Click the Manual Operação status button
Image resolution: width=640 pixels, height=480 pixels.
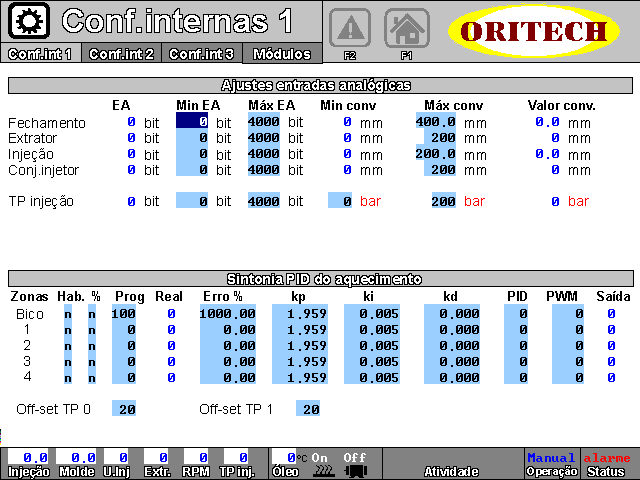click(551, 464)
